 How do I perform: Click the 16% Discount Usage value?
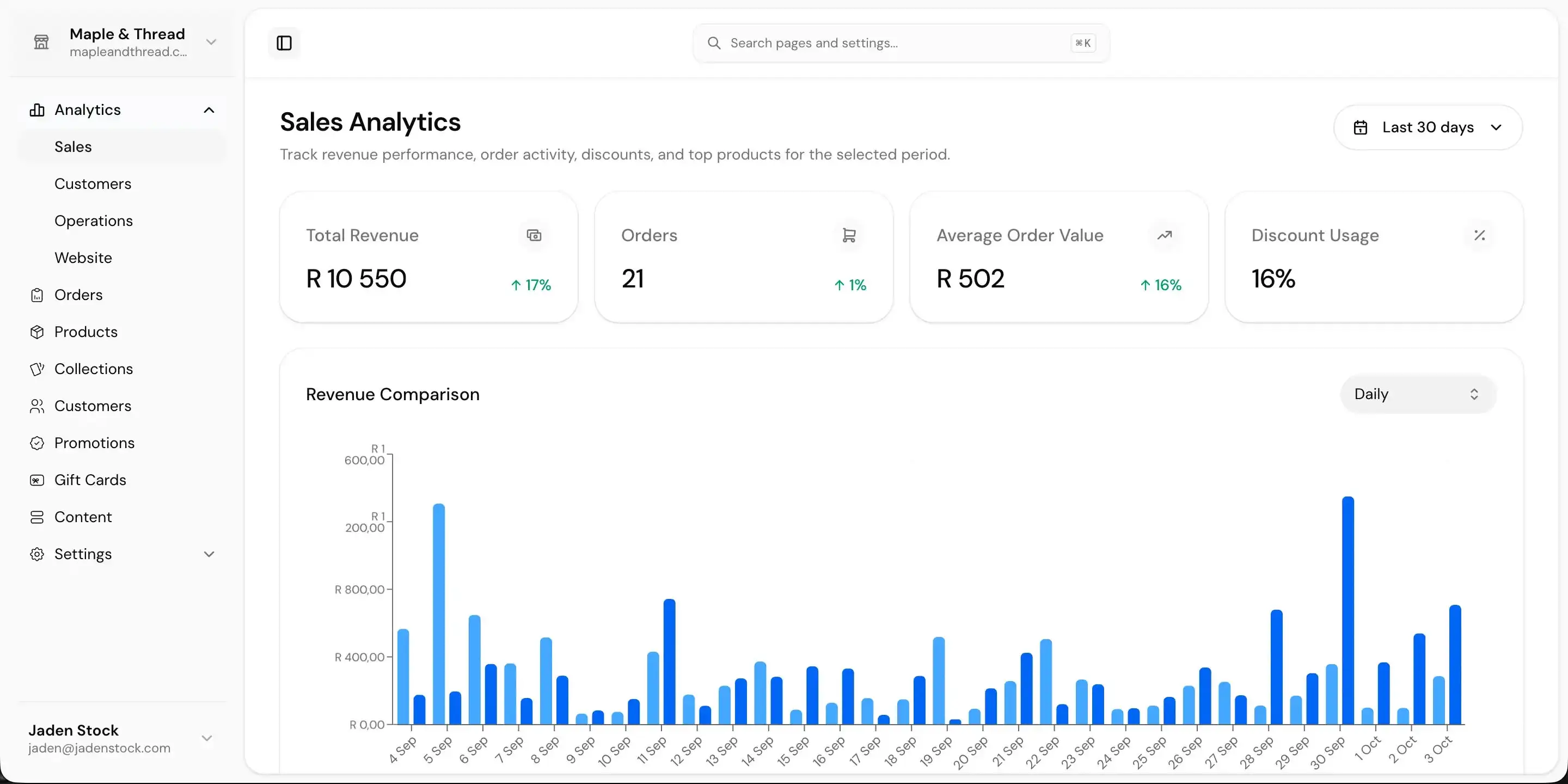(x=1273, y=279)
